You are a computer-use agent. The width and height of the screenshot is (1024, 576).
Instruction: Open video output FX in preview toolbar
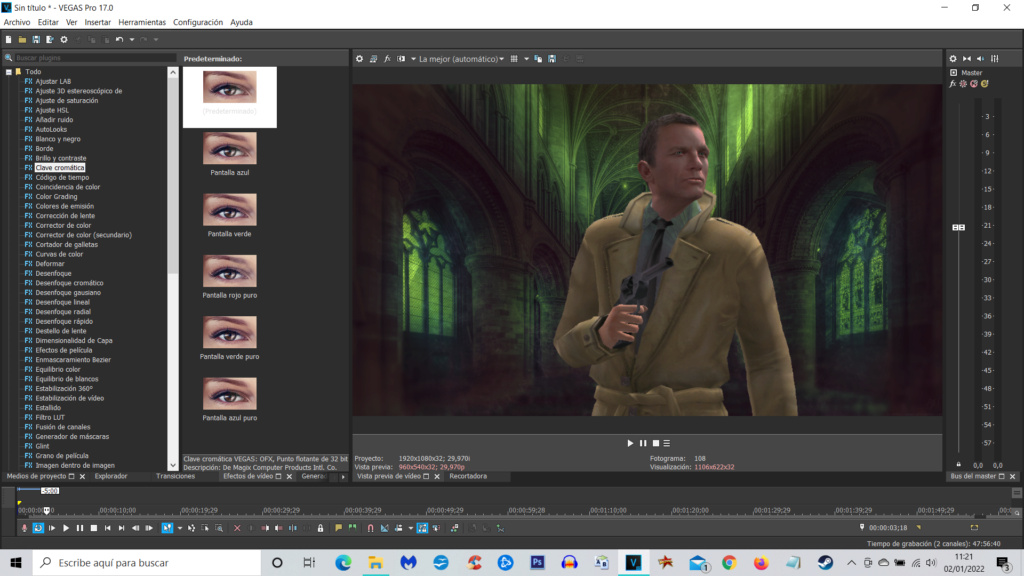coord(387,59)
